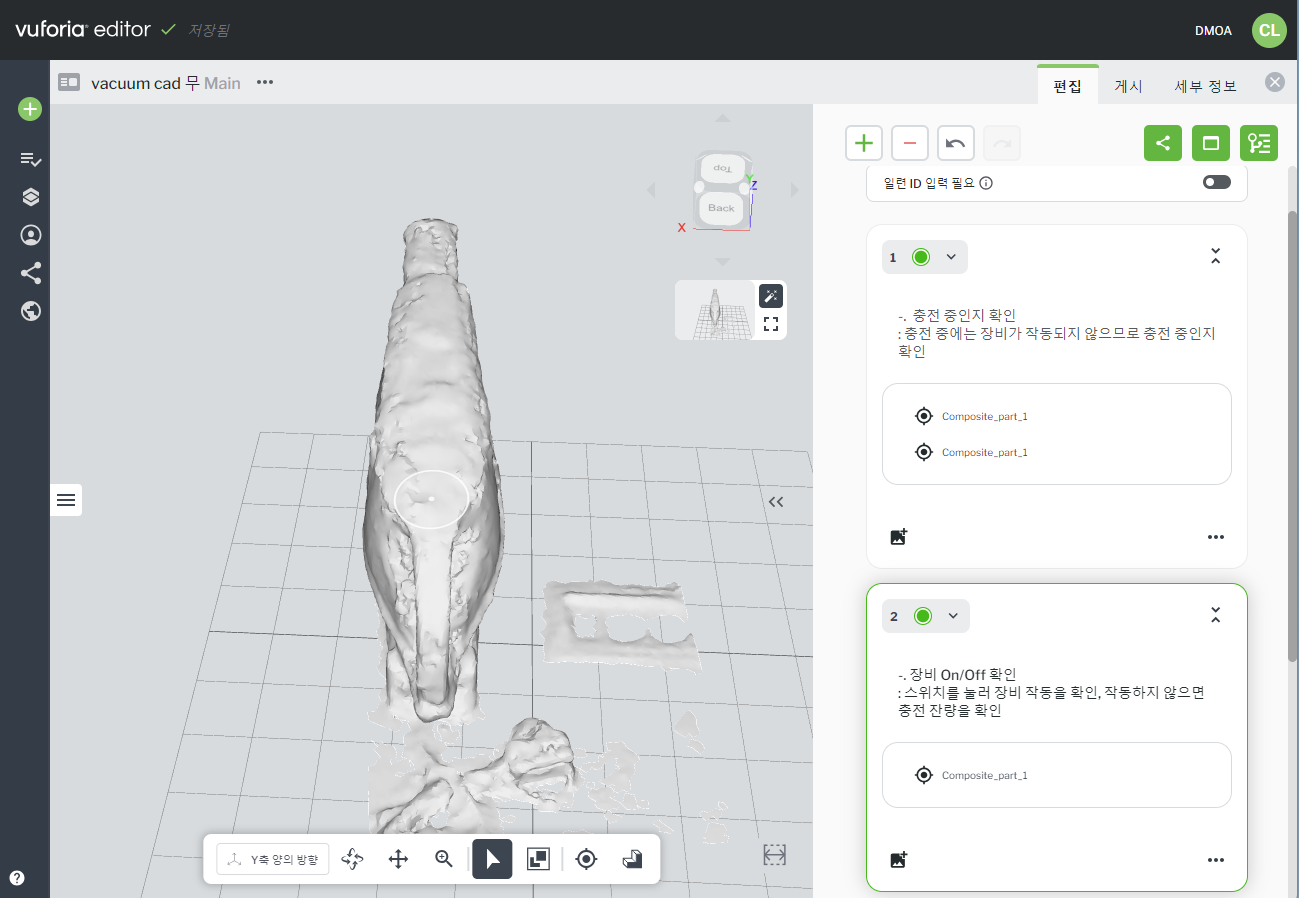
Task: Switch to the 게시 tab
Action: coord(1128,86)
